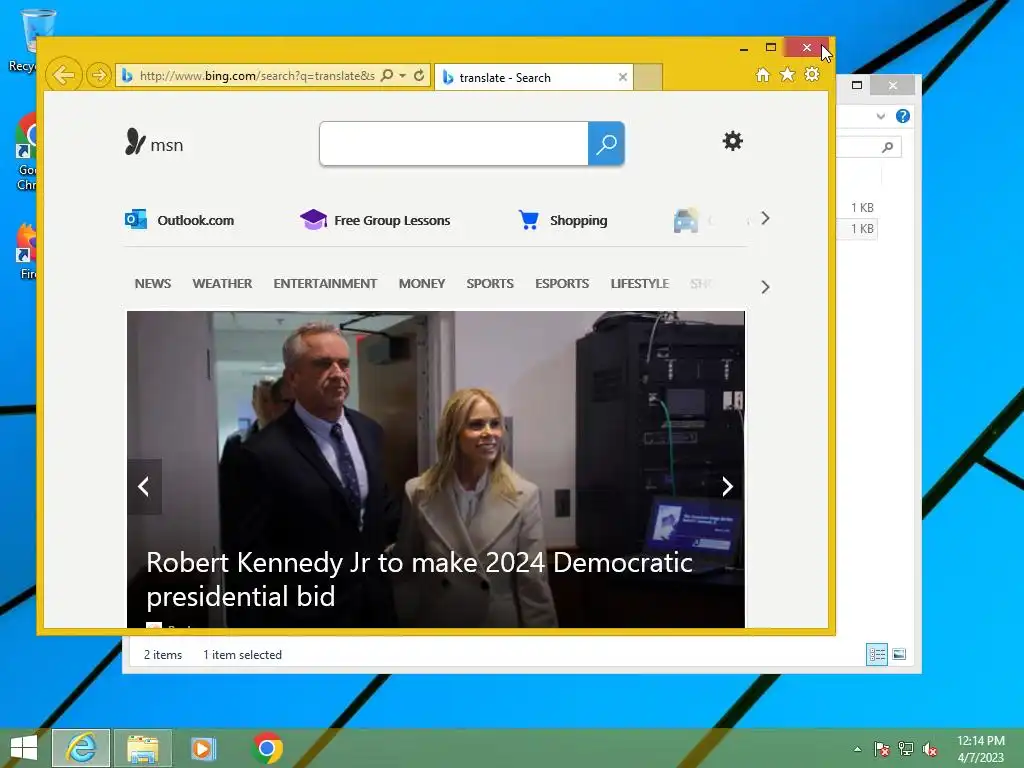The width and height of the screenshot is (1024, 768).
Task: Select the Recycle Bin desktop icon
Action: coord(29,40)
